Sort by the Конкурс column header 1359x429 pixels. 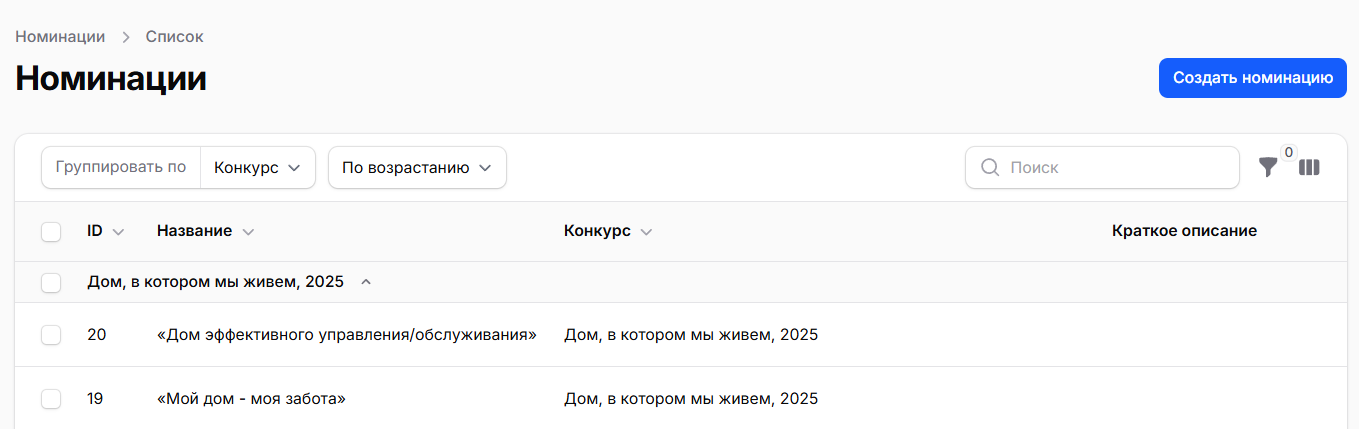tap(607, 231)
